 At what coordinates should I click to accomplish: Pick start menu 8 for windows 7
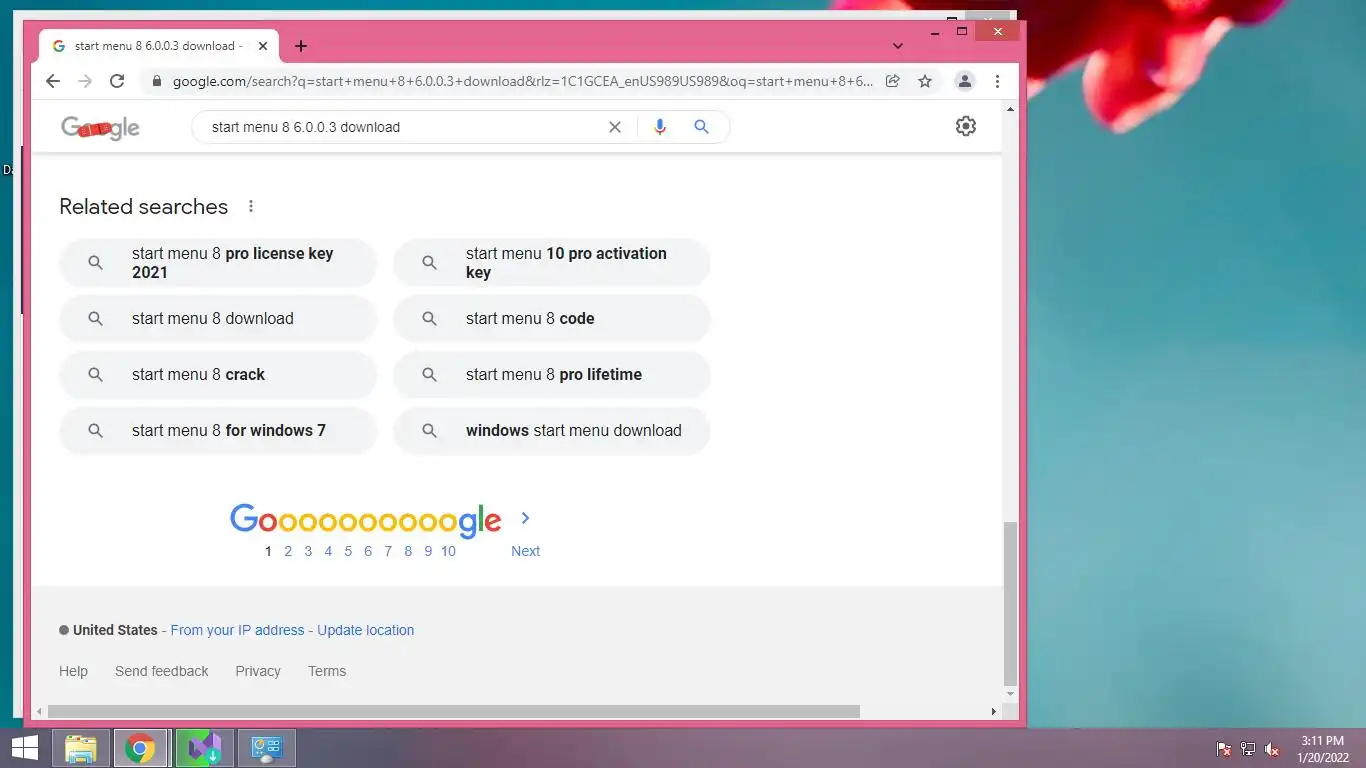click(x=218, y=431)
